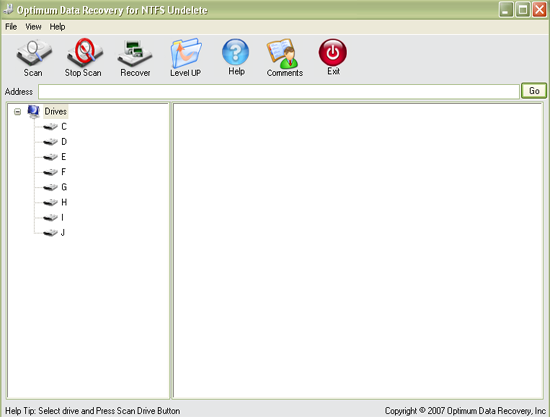The width and height of the screenshot is (550, 417).
Task: Click the Scan drive toolbar icon
Action: tap(34, 53)
